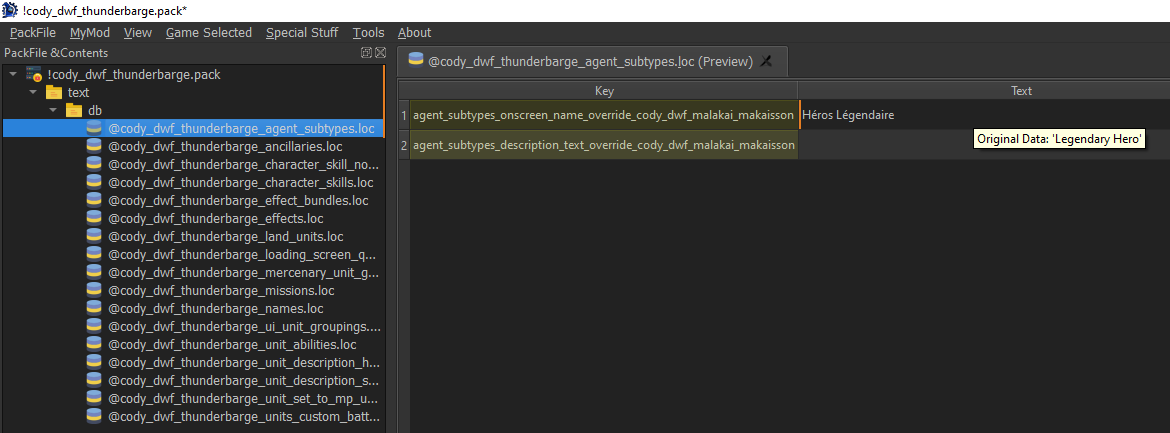This screenshot has width=1170, height=433.
Task: Open the Special Stuff menu
Action: point(302,33)
